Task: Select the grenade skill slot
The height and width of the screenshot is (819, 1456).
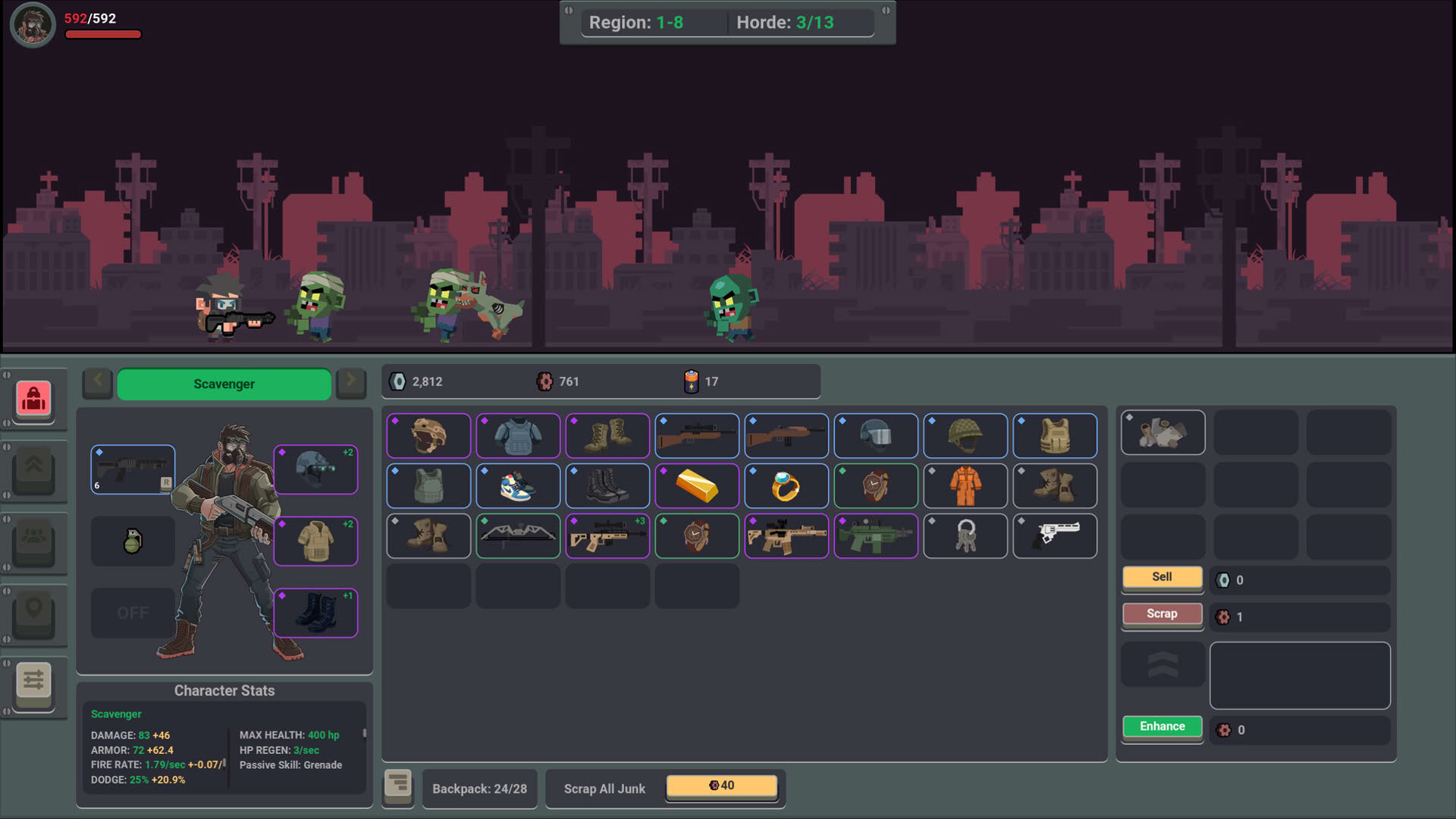Action: pyautogui.click(x=133, y=541)
